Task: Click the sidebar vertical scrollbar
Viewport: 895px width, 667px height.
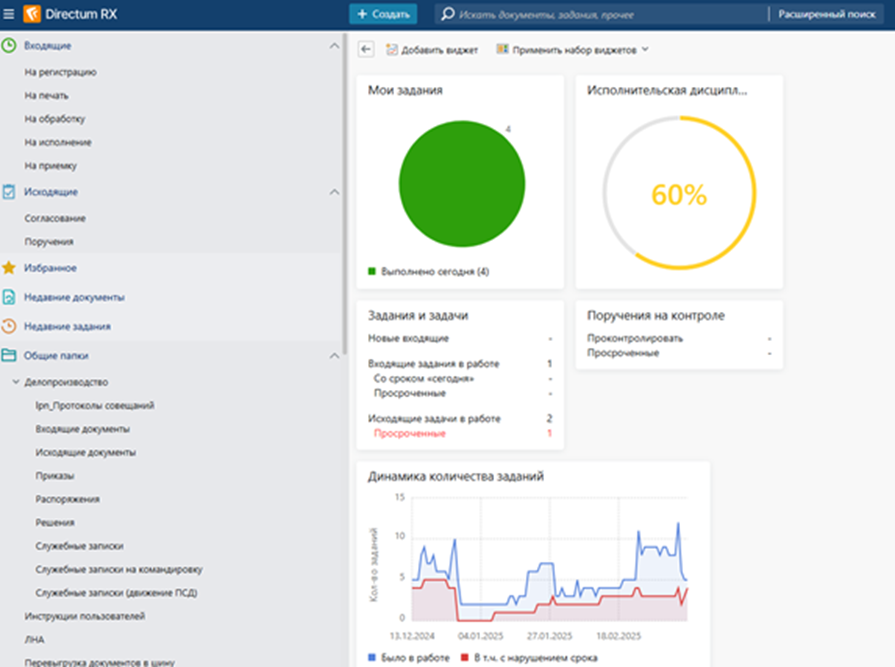Action: [345, 194]
